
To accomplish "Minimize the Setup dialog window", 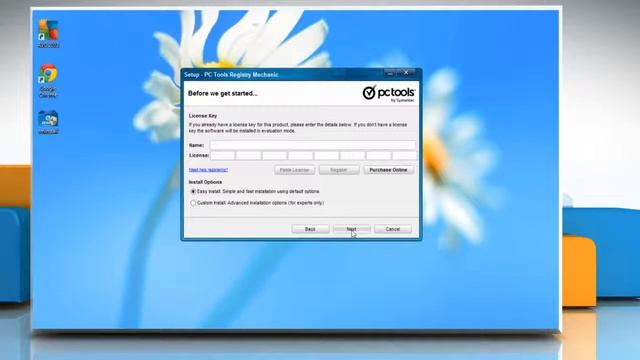I will tap(391, 73).
